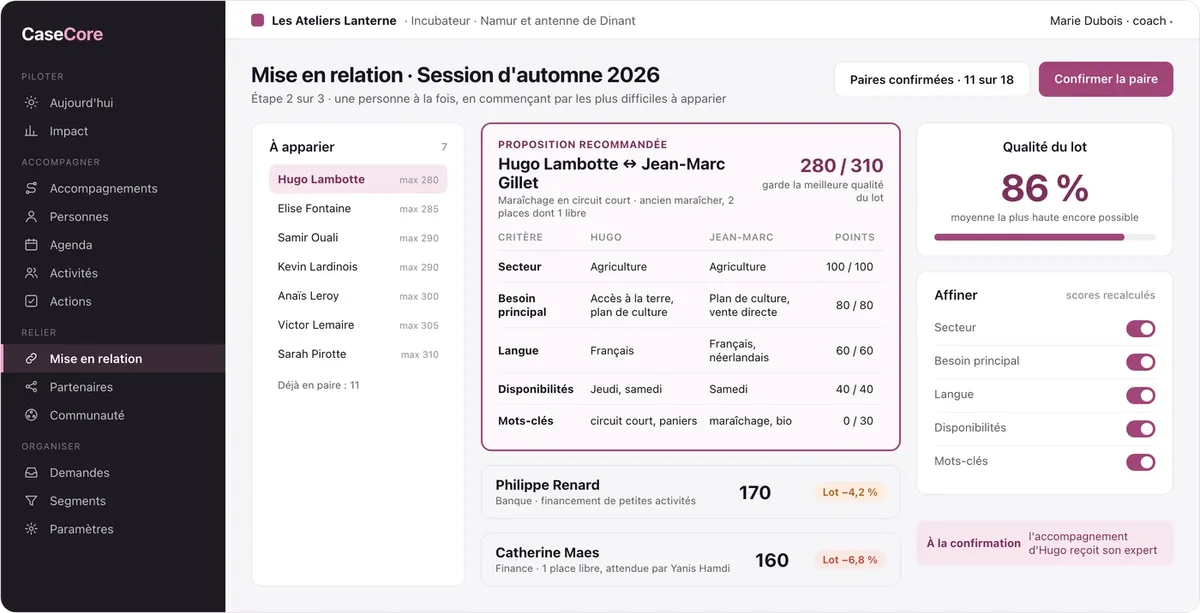1200x613 pixels.
Task: Open Demandes in the sidebar
Action: 113,472
